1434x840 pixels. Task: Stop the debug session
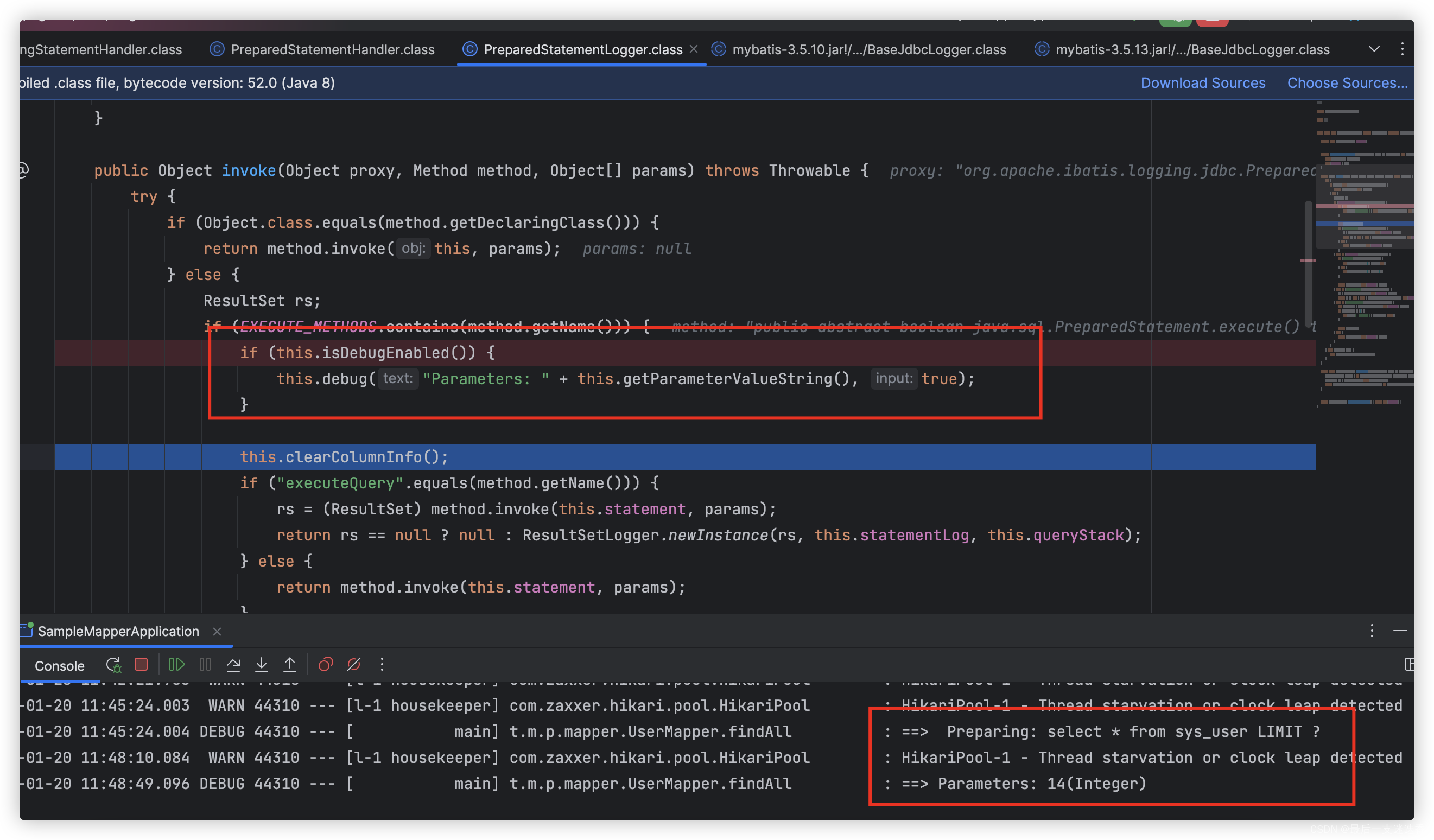tap(141, 664)
